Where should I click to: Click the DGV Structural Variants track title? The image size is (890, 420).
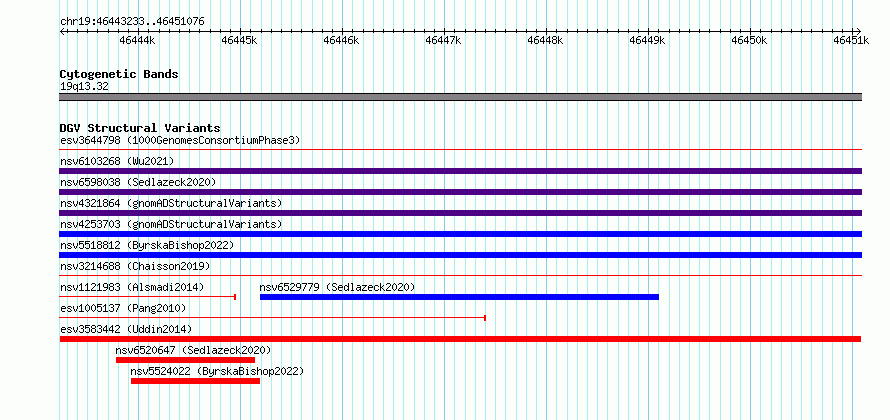(140, 128)
